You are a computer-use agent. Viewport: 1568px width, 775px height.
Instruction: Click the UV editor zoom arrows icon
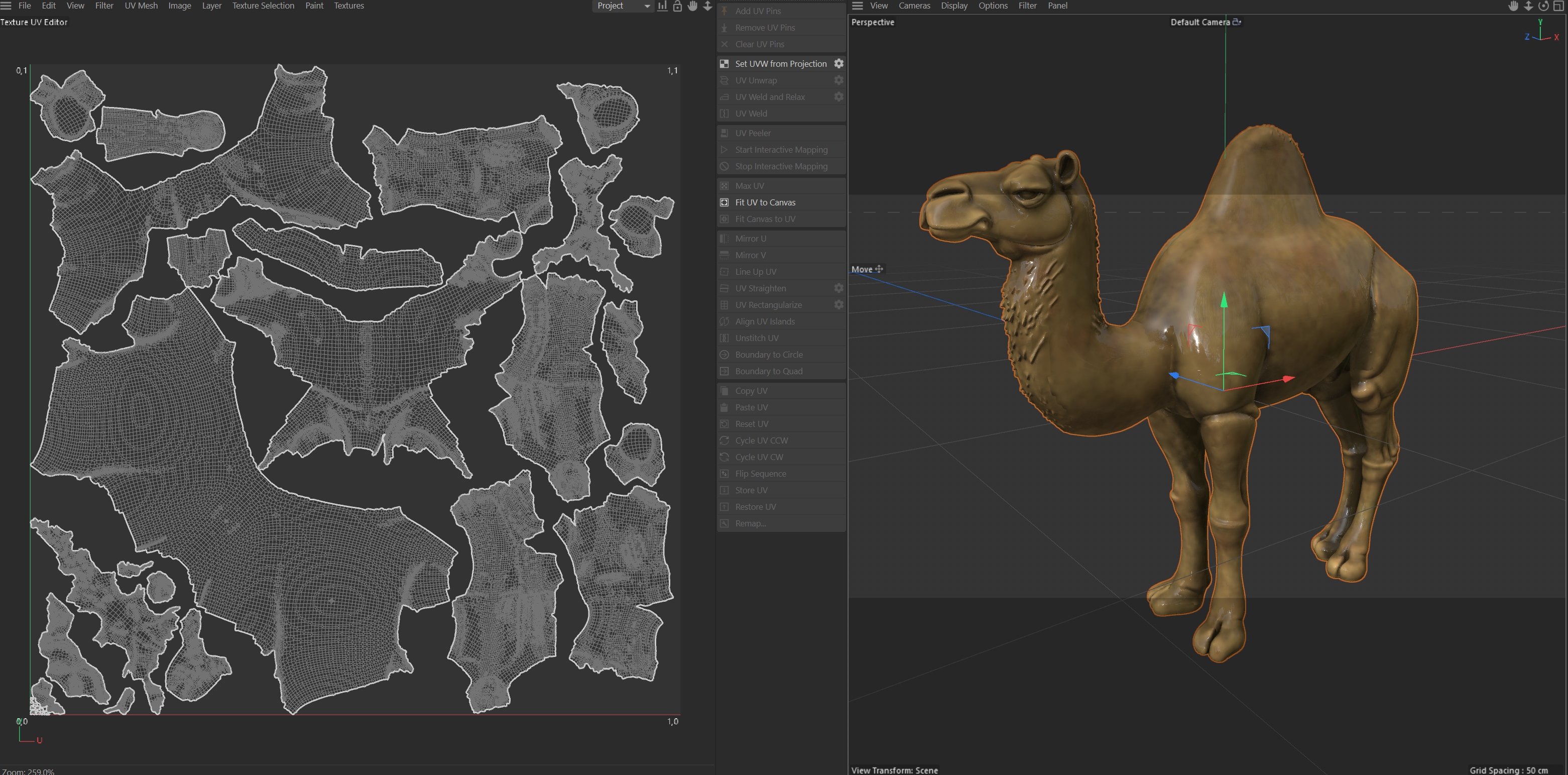pyautogui.click(x=707, y=6)
